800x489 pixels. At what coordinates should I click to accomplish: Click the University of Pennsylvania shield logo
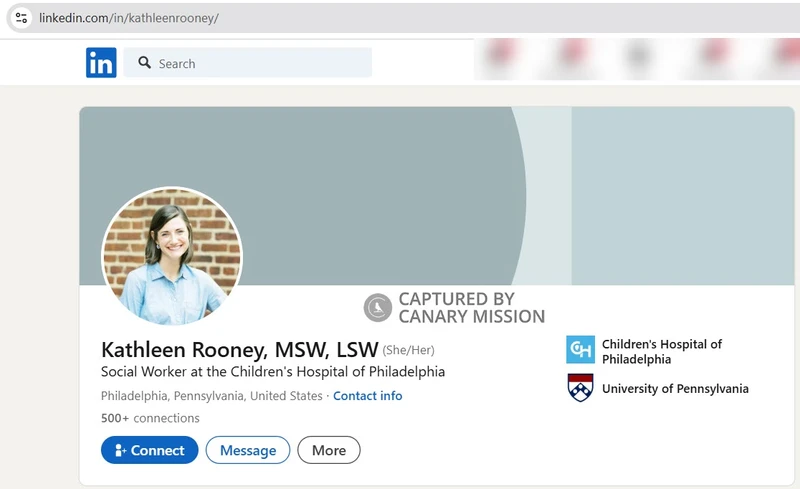click(580, 388)
